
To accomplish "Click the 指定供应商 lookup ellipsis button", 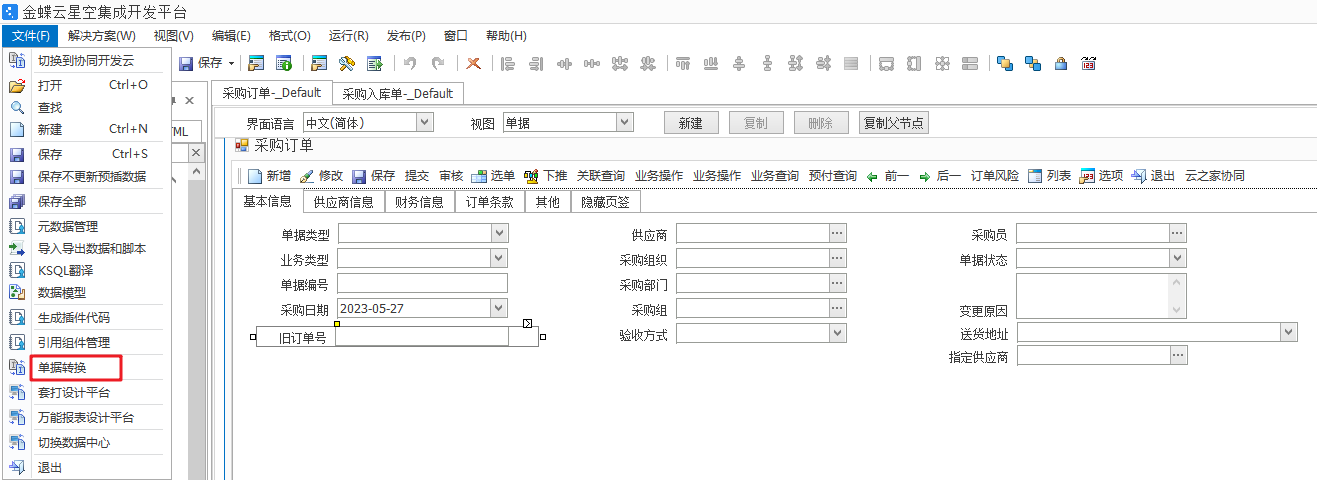I will click(1177, 355).
